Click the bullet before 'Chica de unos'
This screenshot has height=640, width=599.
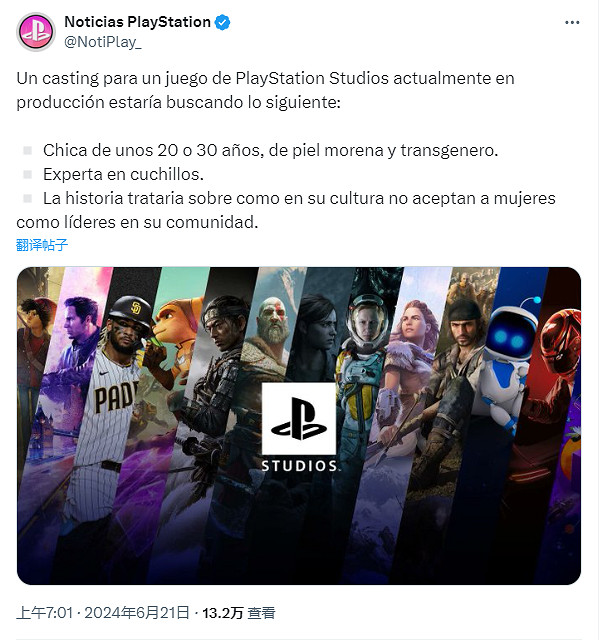[x=28, y=151]
